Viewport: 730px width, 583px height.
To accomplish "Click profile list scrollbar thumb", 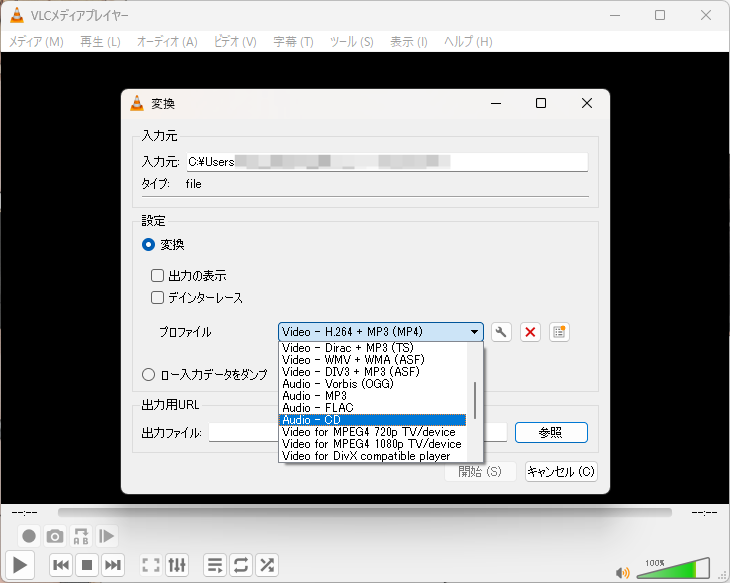I will 475,400.
